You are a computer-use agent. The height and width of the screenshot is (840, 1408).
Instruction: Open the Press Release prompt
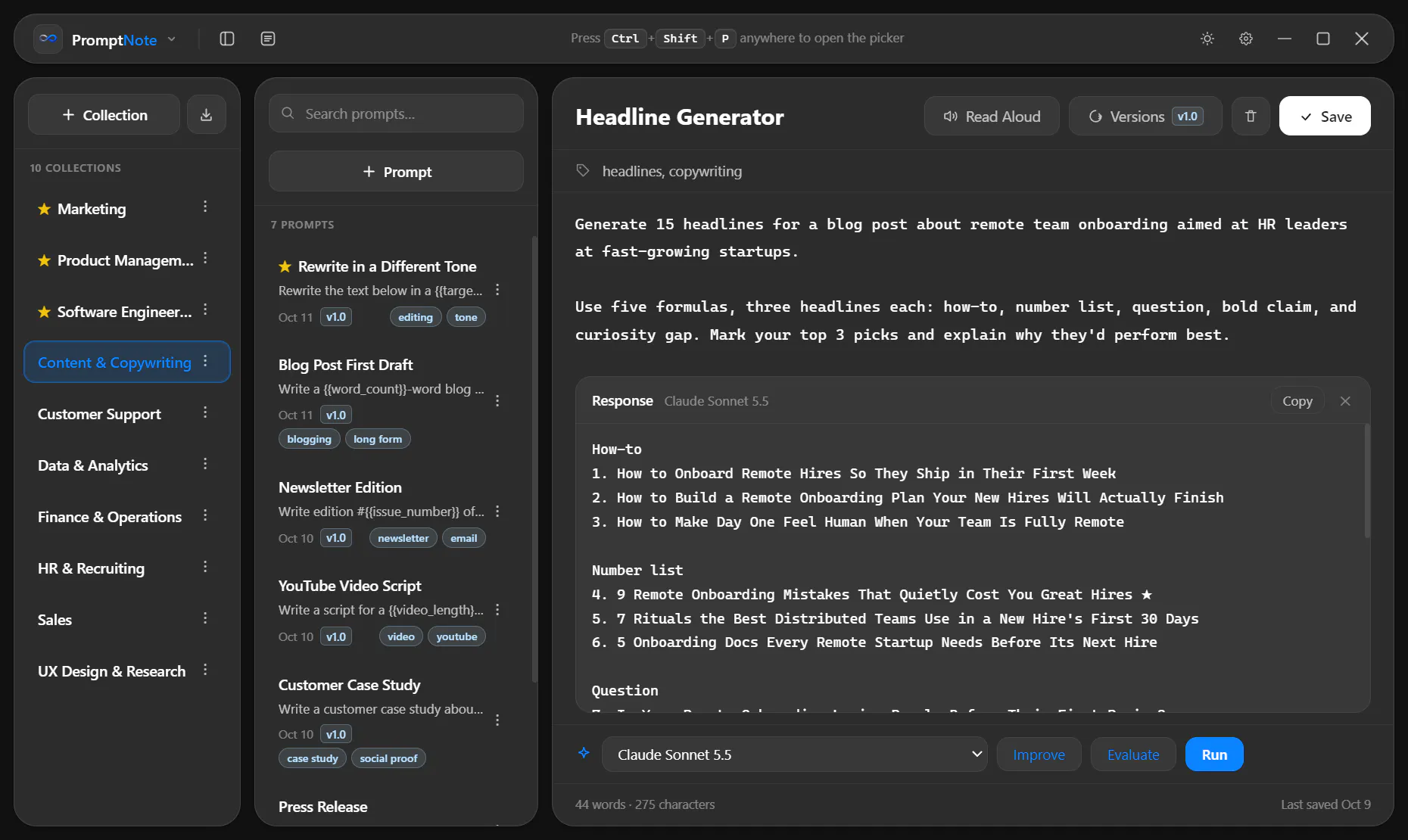click(322, 807)
